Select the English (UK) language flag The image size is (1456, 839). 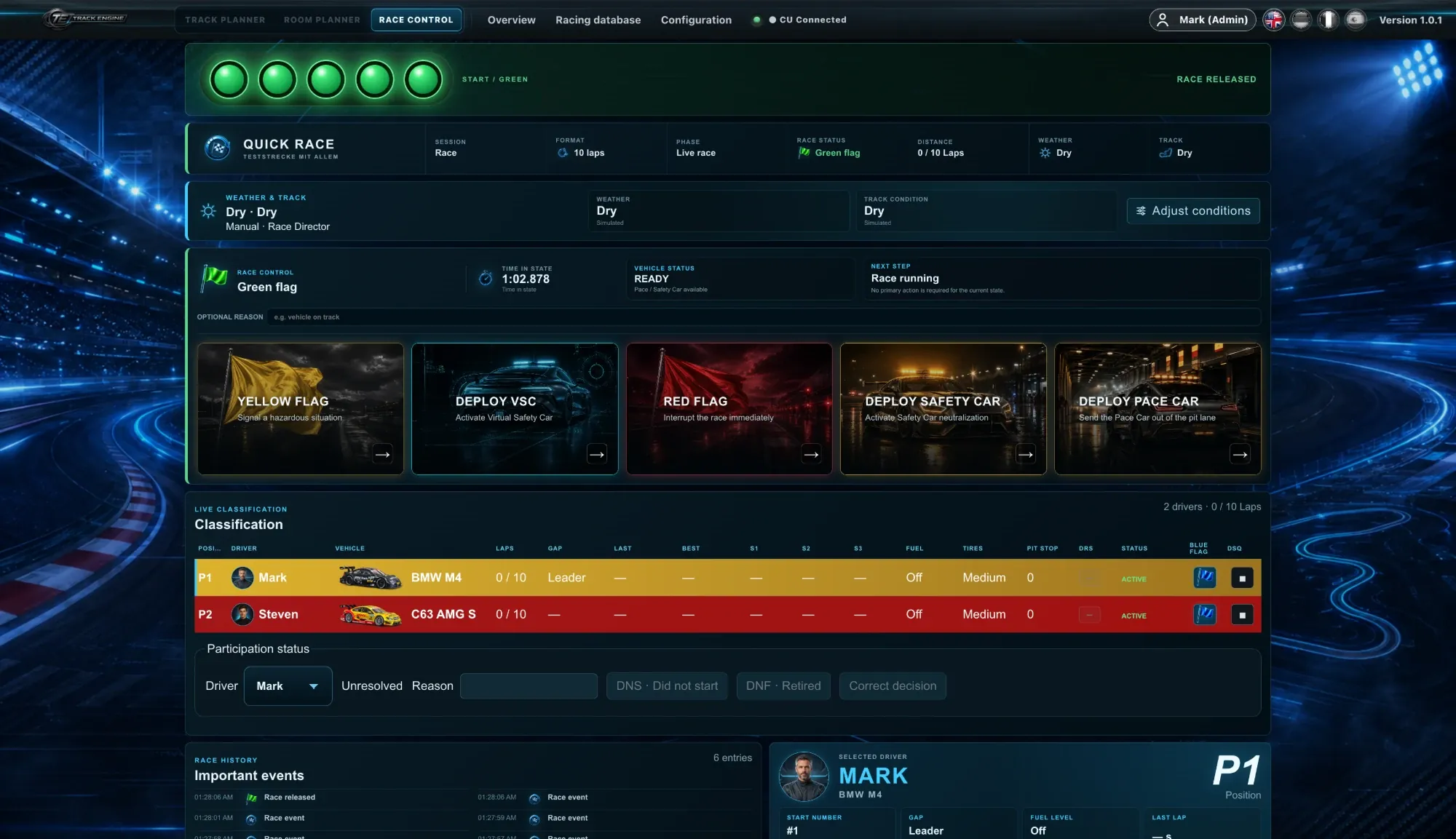click(1273, 20)
